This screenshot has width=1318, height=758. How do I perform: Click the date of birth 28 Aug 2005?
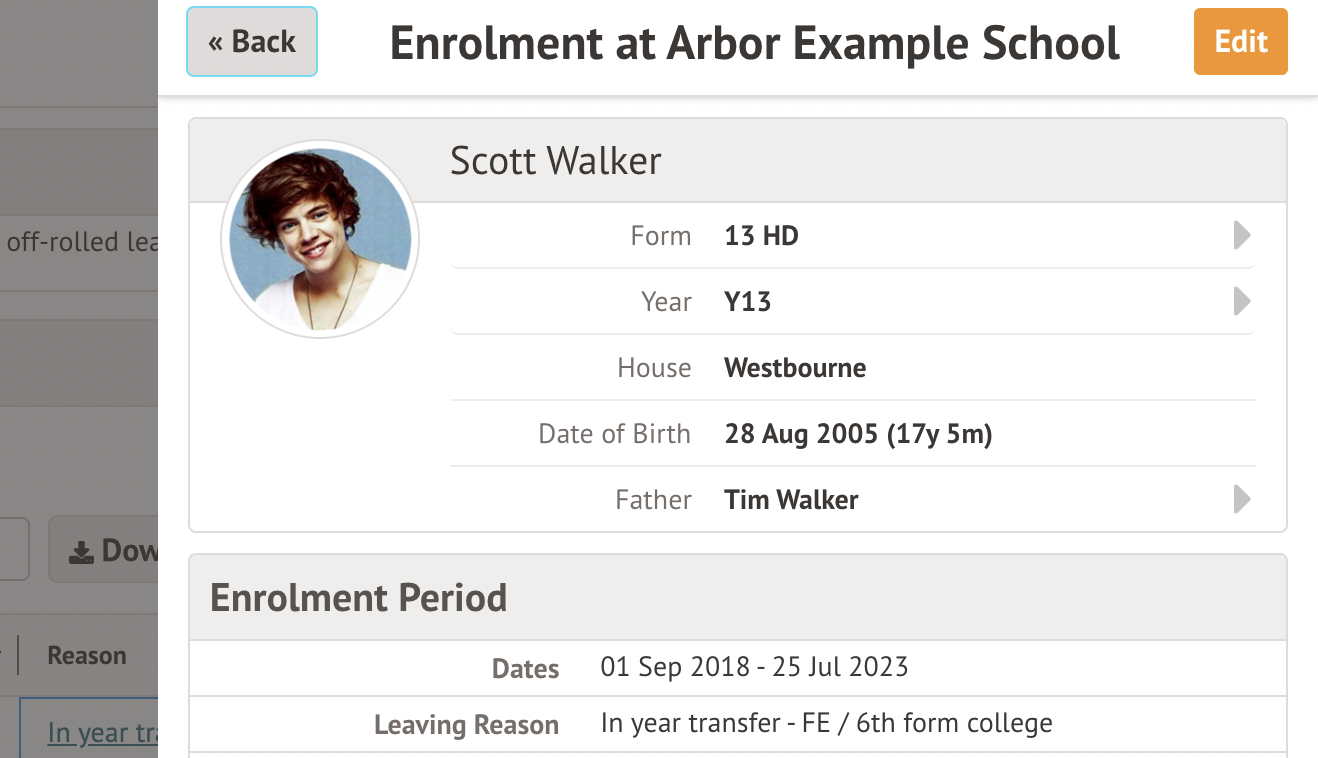pyautogui.click(x=857, y=434)
